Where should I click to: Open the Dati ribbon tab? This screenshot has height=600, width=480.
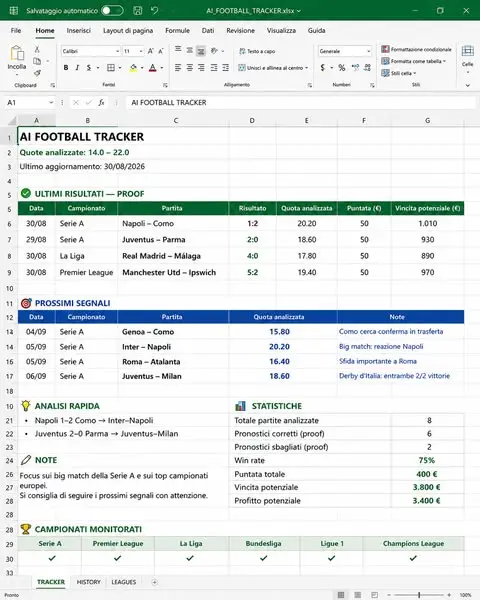point(208,31)
